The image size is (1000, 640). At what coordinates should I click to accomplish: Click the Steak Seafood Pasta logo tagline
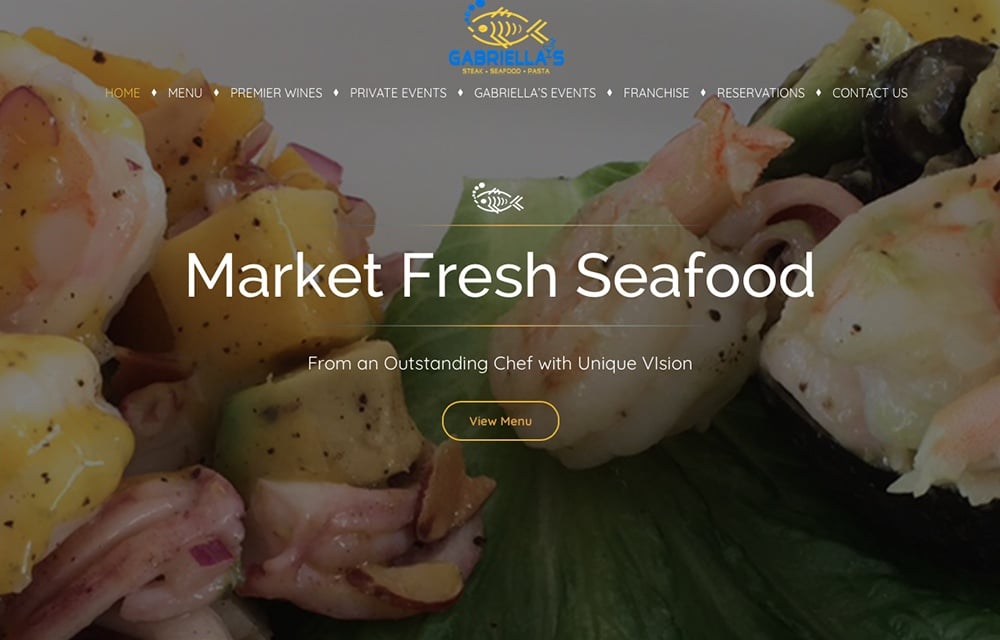point(506,71)
